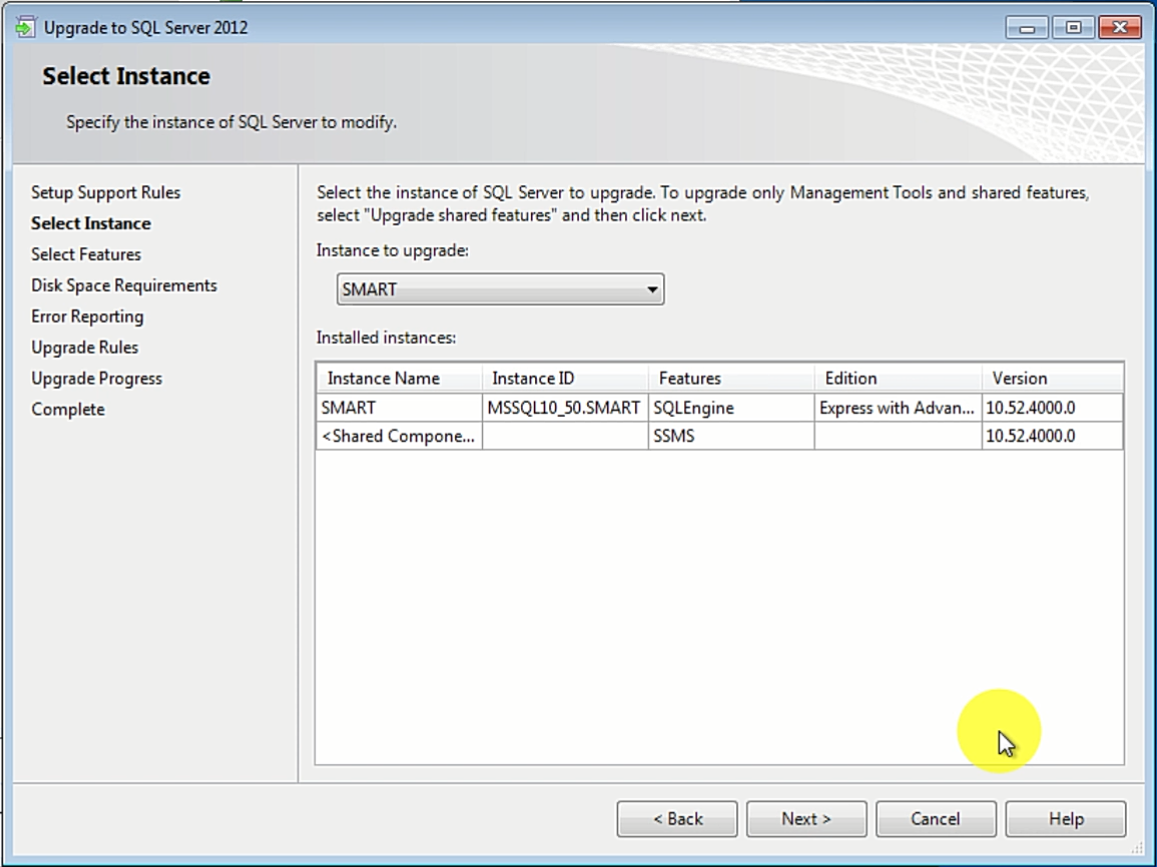Click the Version column header
Screen dimensions: 1157x867
1052,379
